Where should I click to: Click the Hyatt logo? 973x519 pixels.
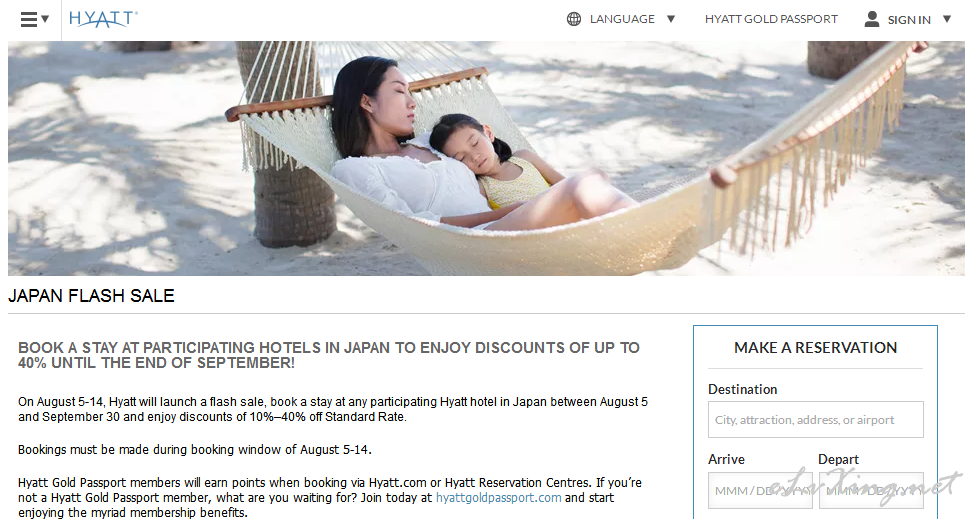tap(103, 19)
